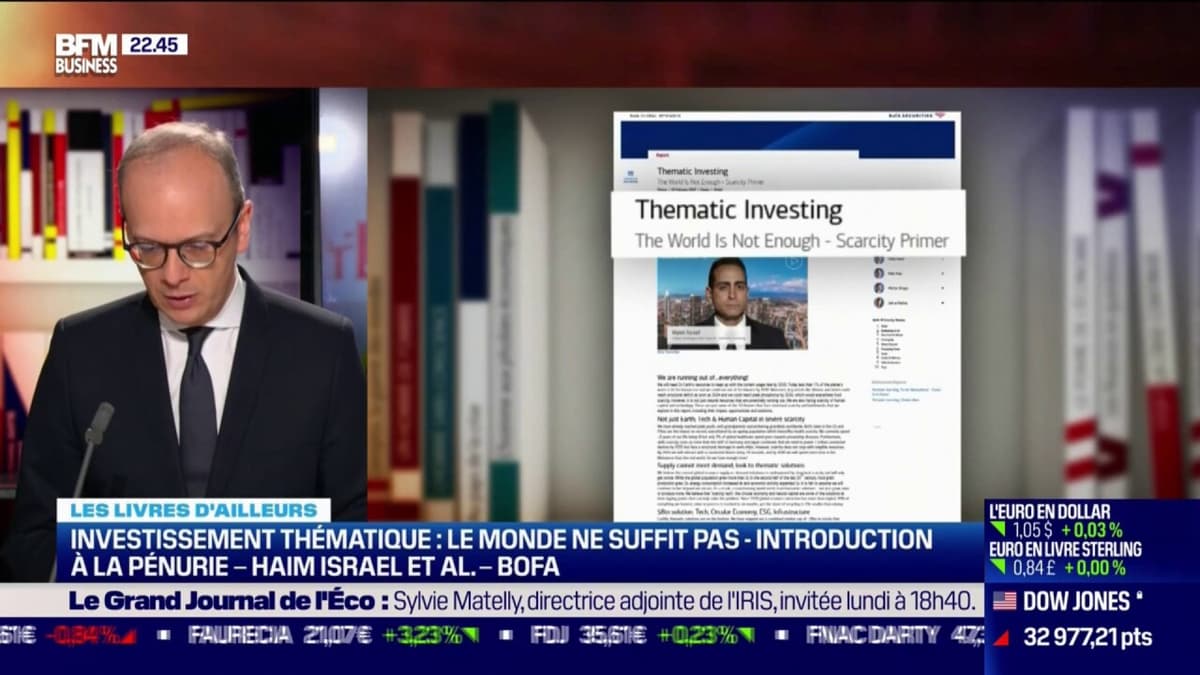Click the enlarged "Thematic Investing" title
This screenshot has width=1200, height=675.
pyautogui.click(x=739, y=210)
